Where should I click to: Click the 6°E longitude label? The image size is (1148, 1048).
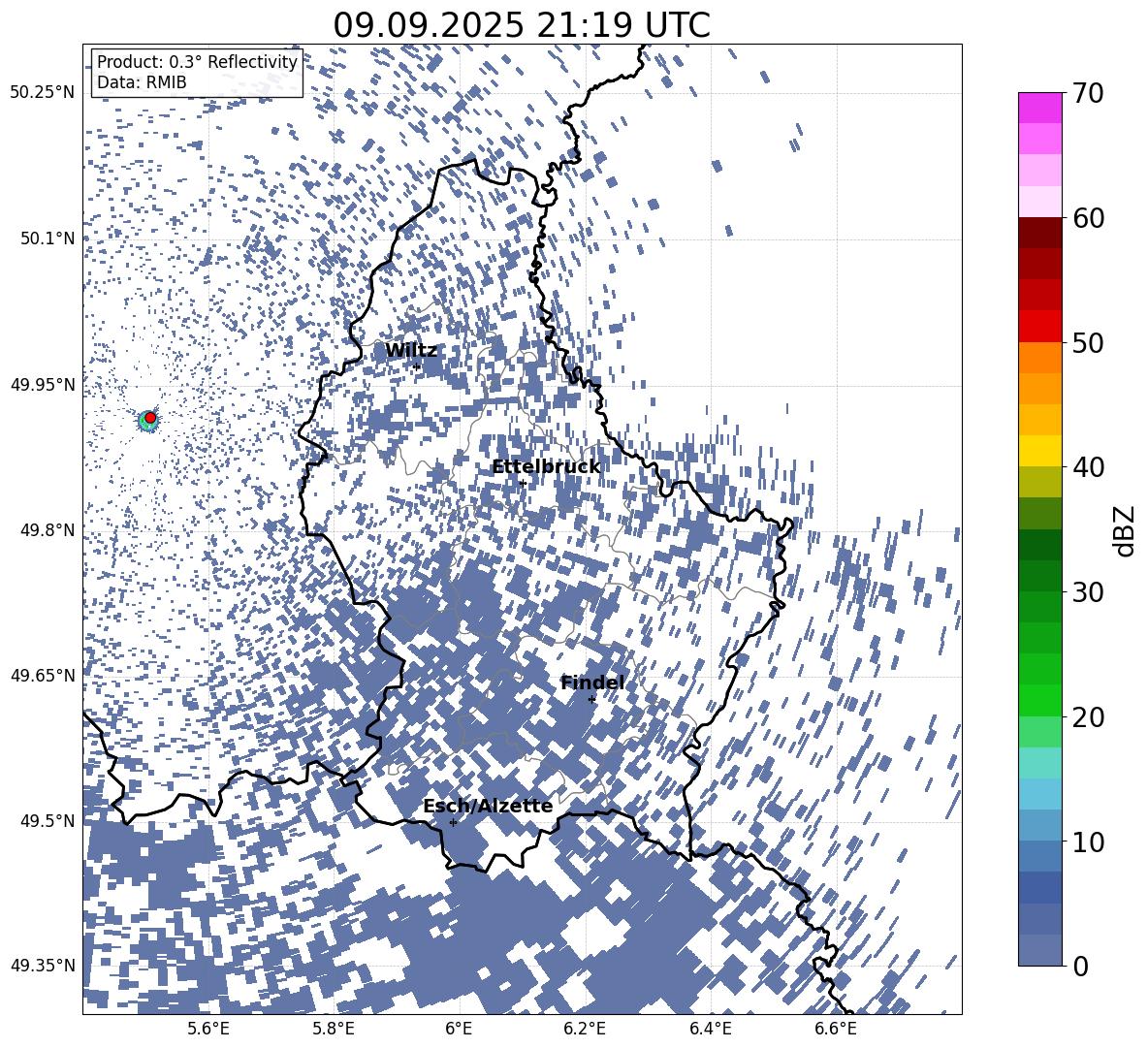click(x=459, y=1029)
